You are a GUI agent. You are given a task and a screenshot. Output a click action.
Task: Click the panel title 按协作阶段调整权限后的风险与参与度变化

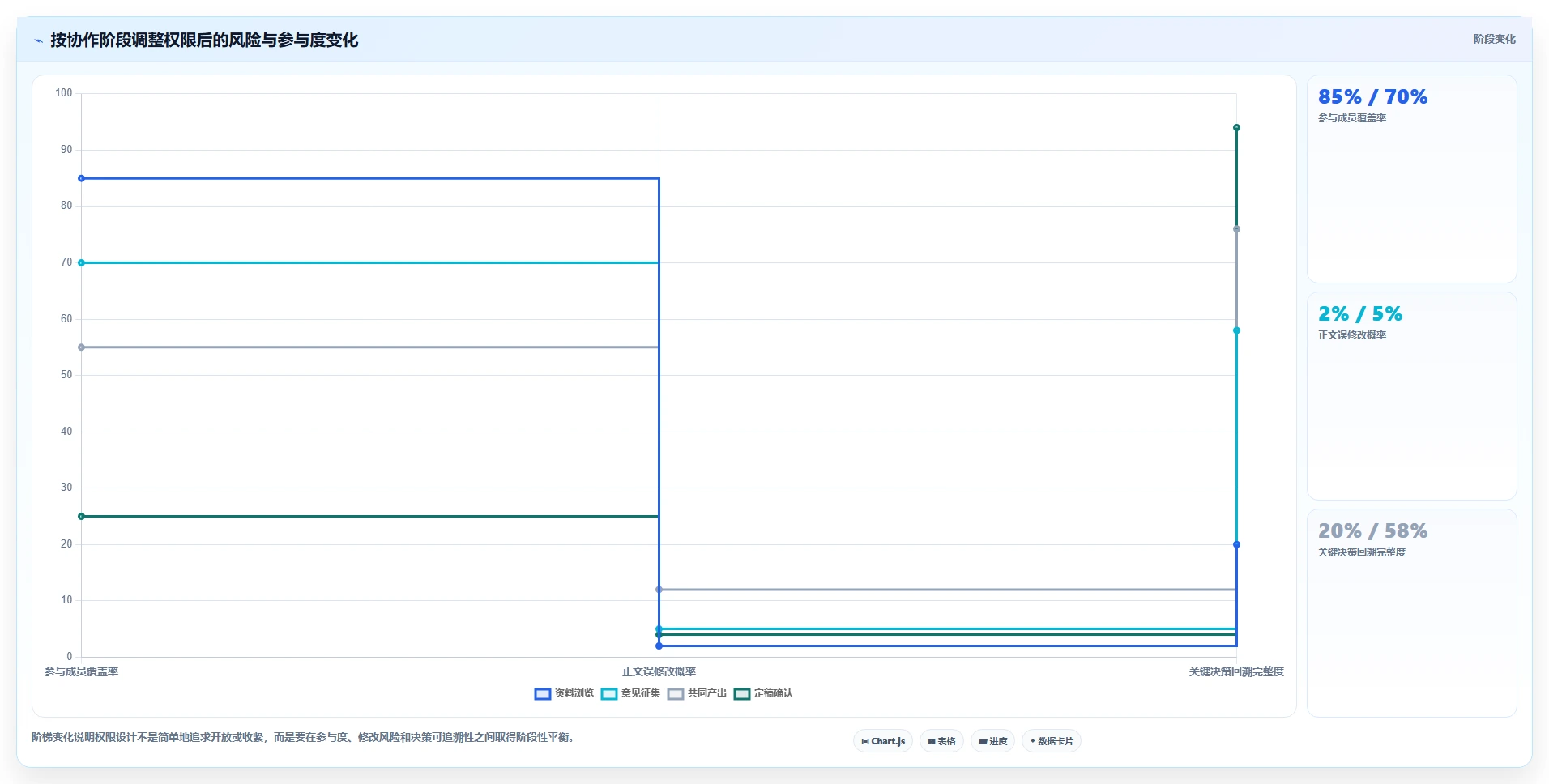coord(204,40)
